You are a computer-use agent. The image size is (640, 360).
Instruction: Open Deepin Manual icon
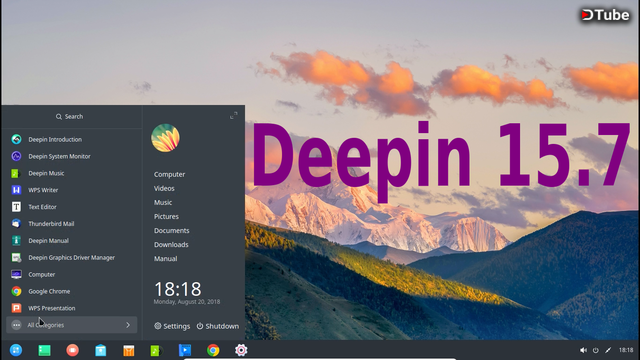point(16,240)
